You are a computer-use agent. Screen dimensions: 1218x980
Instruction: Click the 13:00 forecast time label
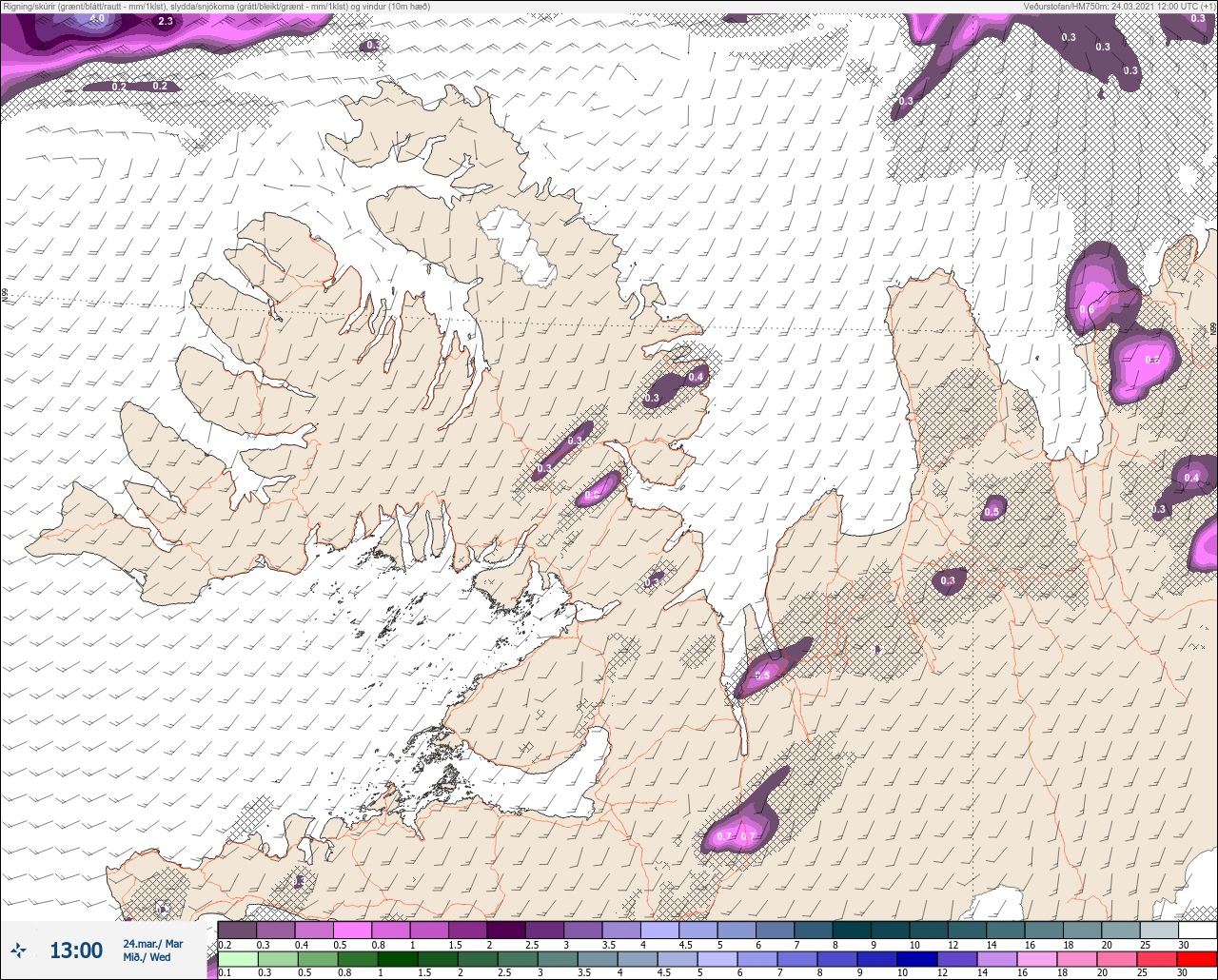(x=76, y=951)
